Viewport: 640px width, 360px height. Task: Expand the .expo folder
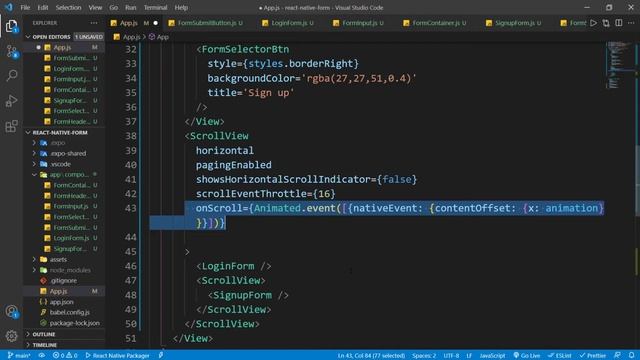[58, 143]
